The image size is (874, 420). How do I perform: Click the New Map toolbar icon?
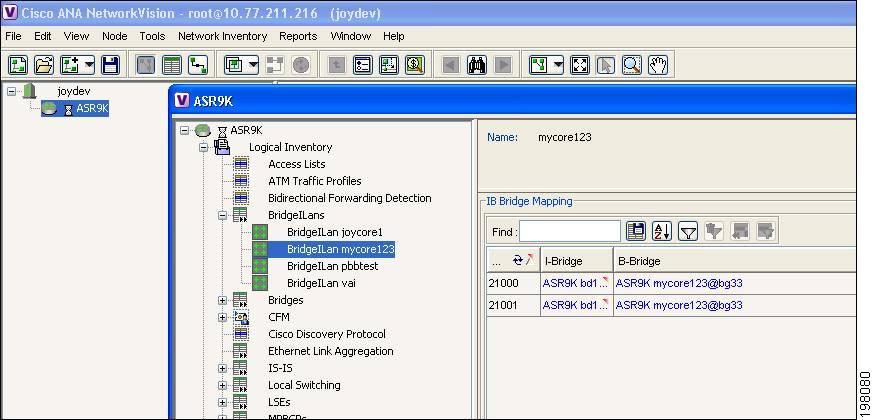click(18, 65)
